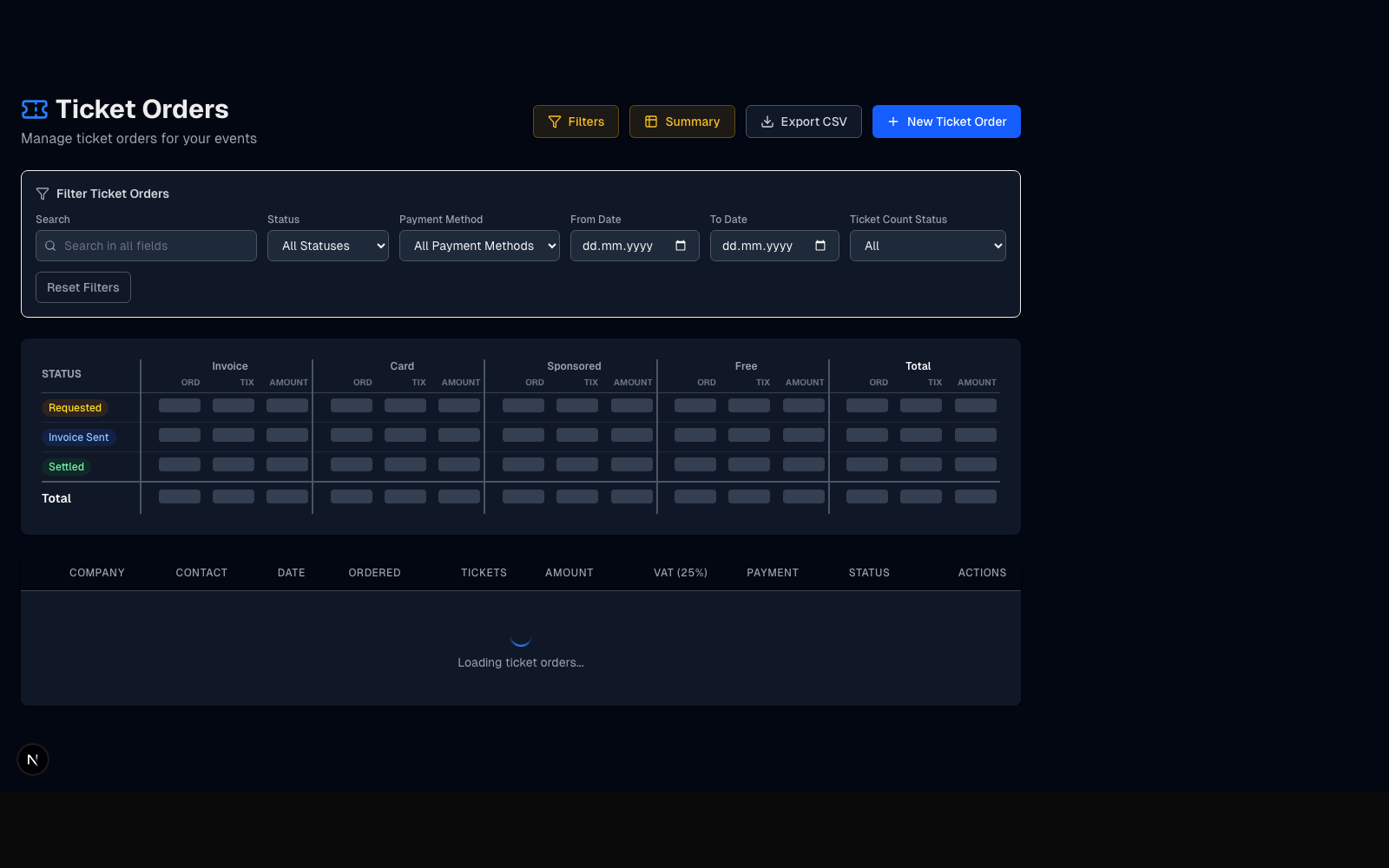Click the plus icon on New Ticket Order
1389x868 pixels.
click(x=893, y=122)
